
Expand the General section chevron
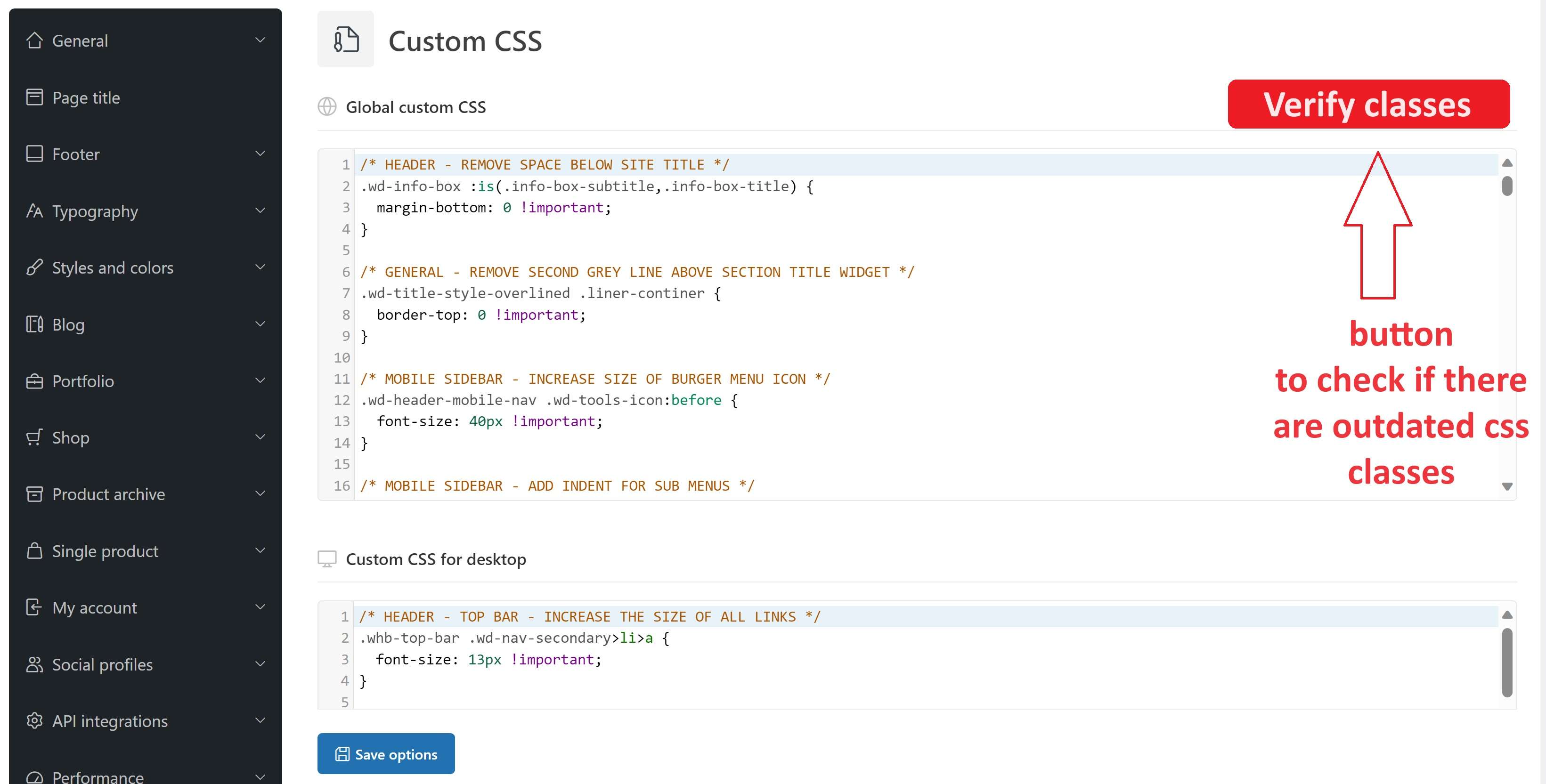tap(260, 40)
